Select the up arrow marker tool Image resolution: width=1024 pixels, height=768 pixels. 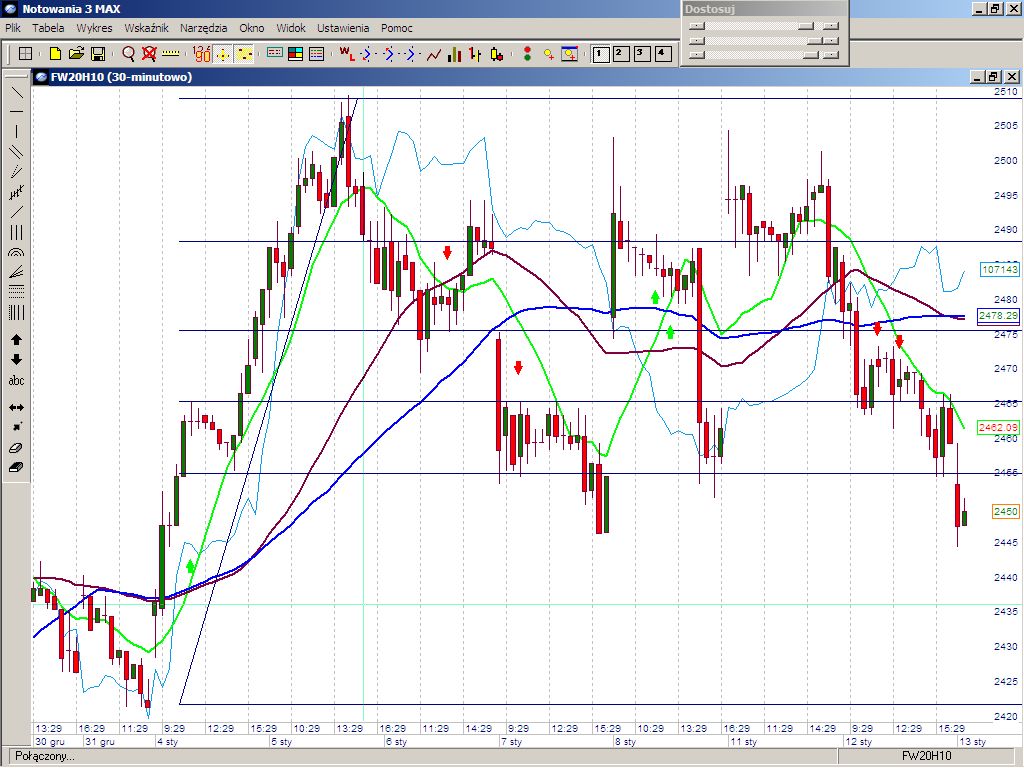[17, 340]
